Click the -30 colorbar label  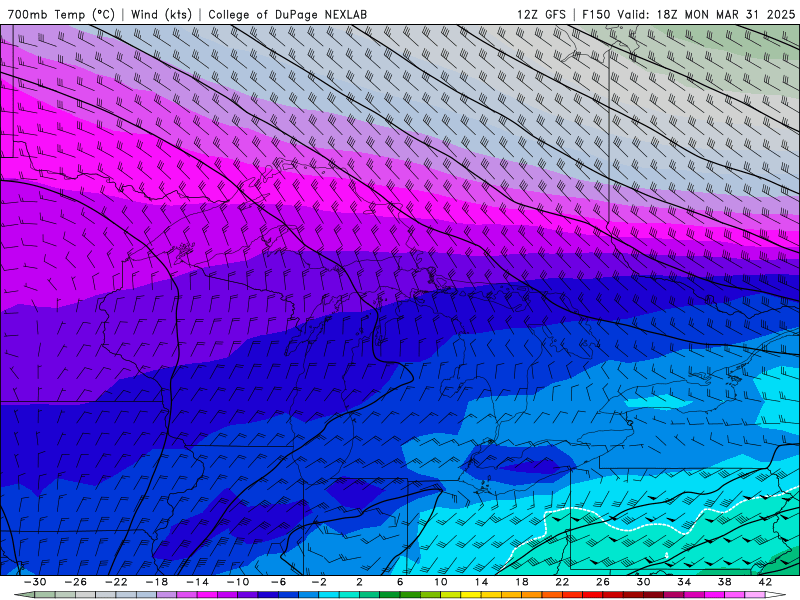pyautogui.click(x=35, y=582)
